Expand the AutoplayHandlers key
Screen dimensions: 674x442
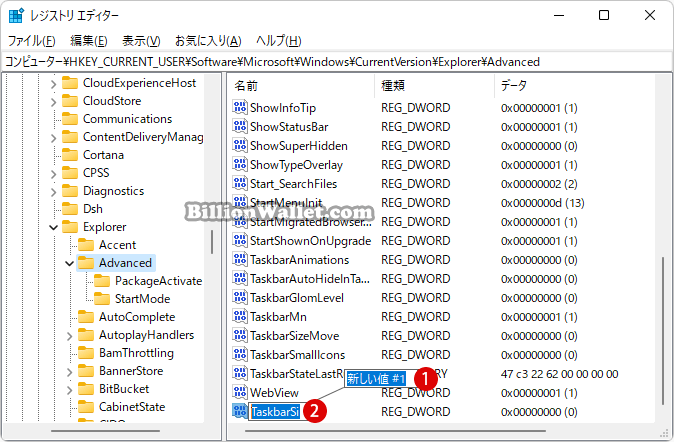69,336
